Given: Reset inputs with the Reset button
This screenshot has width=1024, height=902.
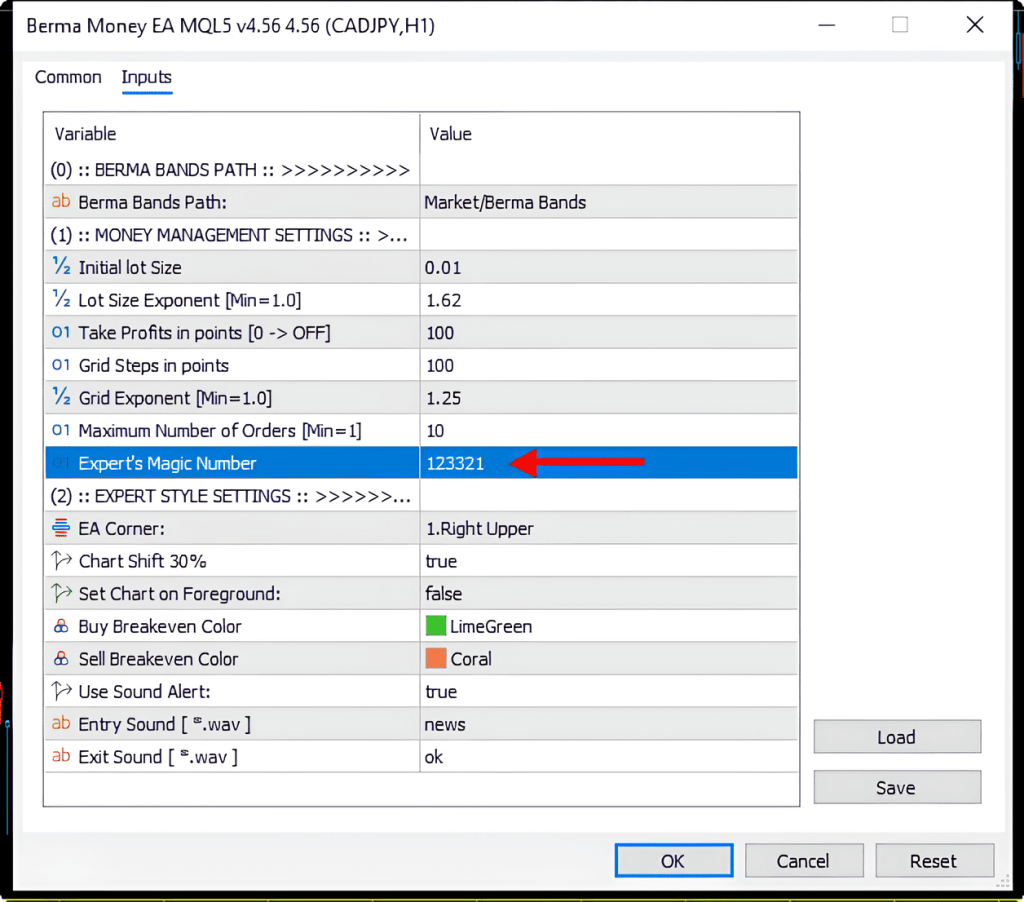Looking at the screenshot, I should tap(934, 861).
